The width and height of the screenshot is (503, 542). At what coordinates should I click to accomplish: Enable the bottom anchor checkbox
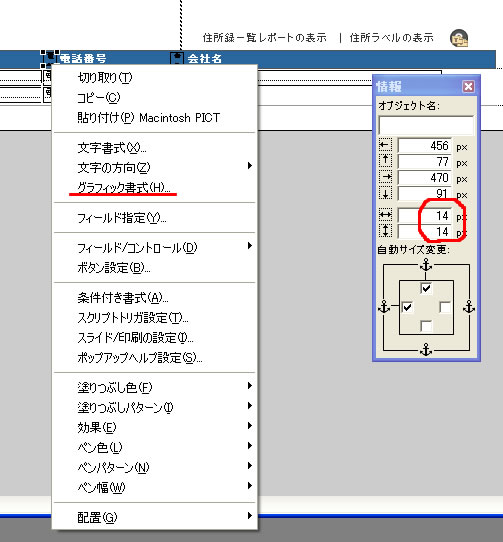[x=426, y=326]
